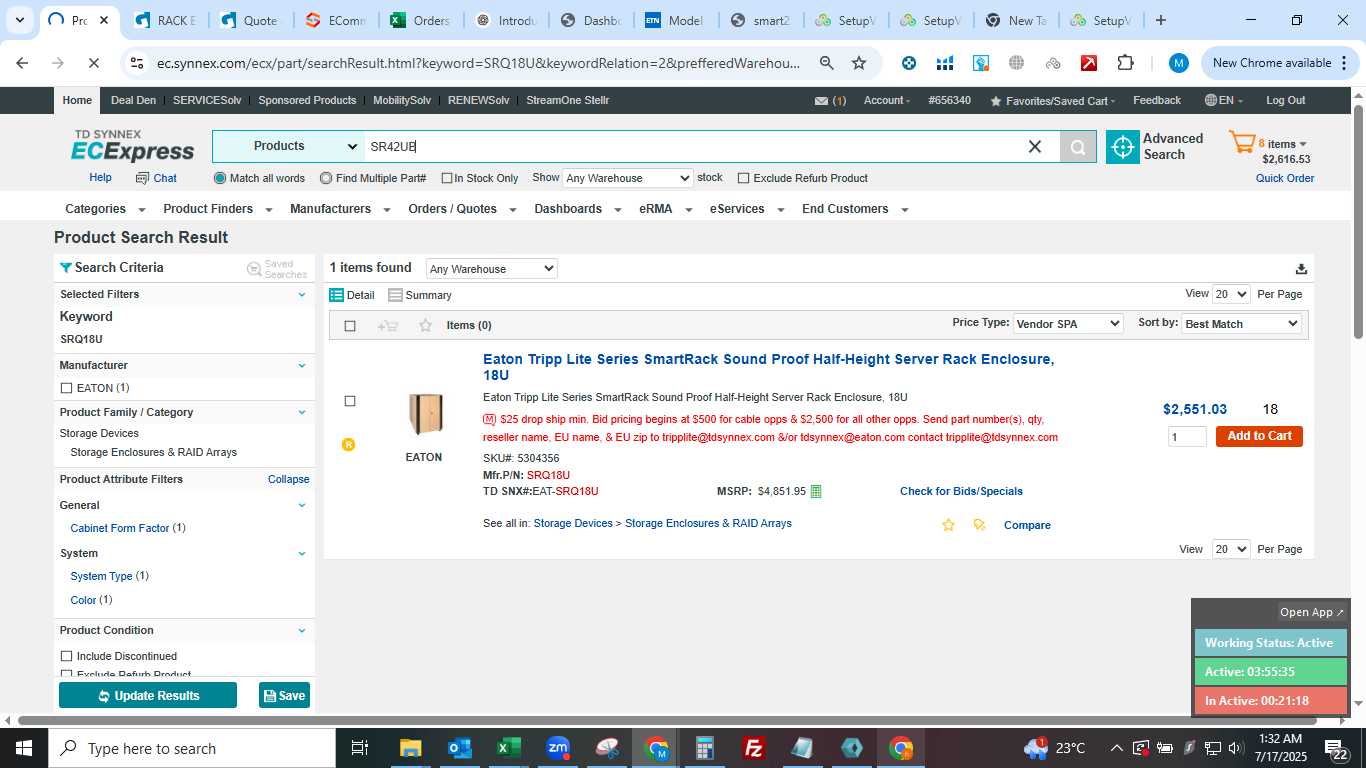Click Update Results button
The width and height of the screenshot is (1366, 768).
(148, 695)
